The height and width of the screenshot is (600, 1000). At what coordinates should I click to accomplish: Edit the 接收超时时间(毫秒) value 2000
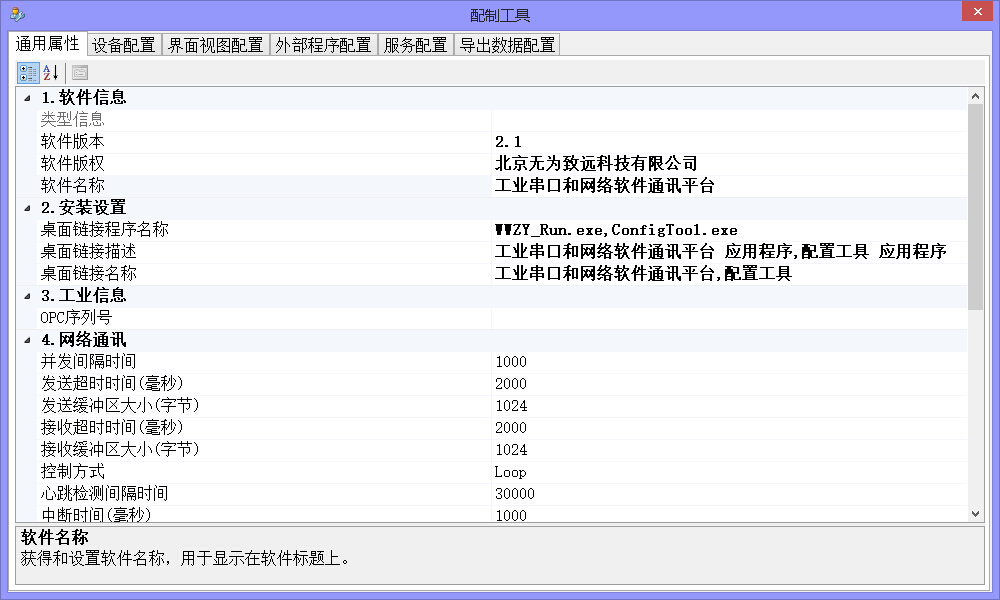click(729, 428)
